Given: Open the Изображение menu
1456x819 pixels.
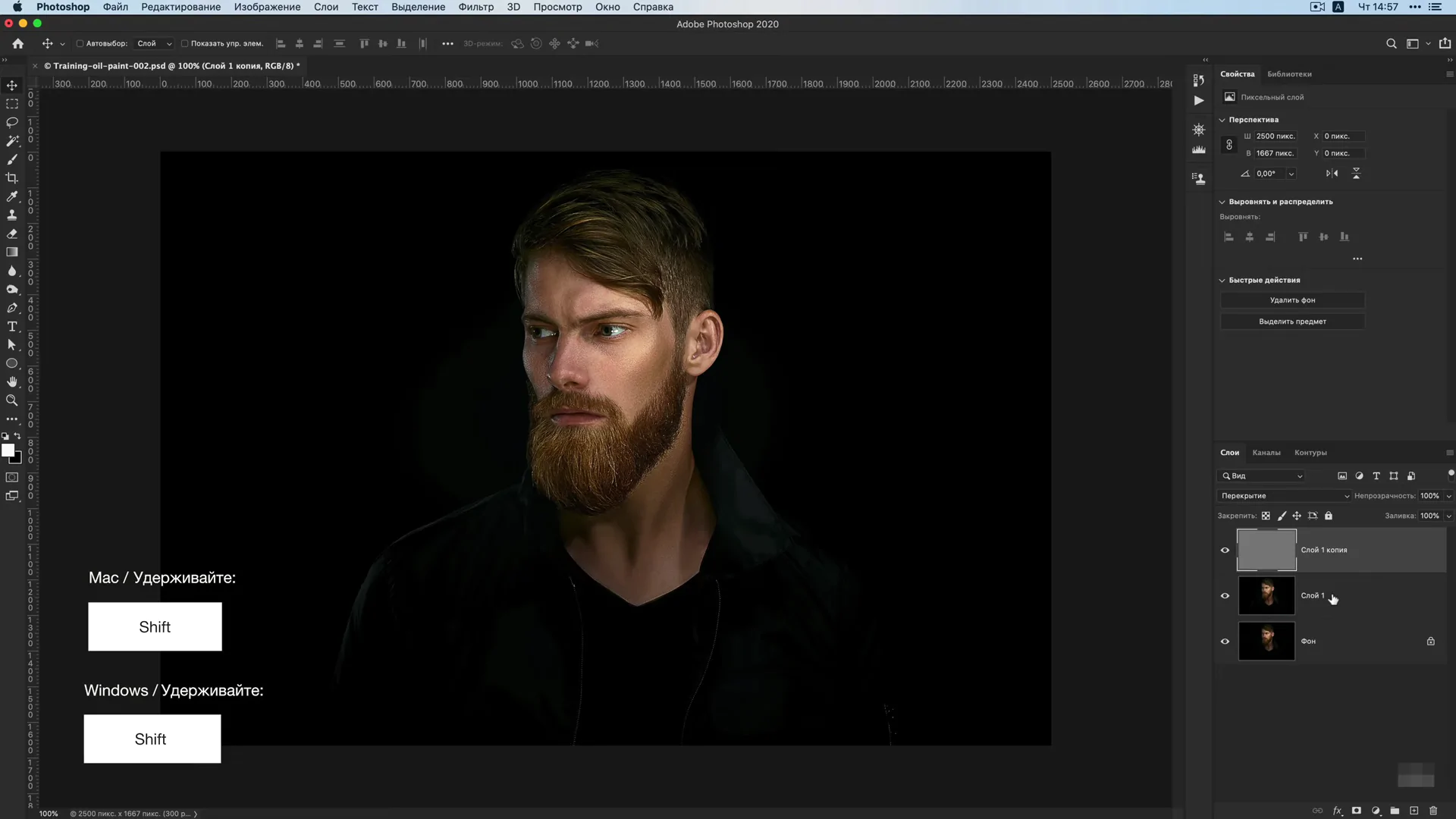Looking at the screenshot, I should coord(267,7).
